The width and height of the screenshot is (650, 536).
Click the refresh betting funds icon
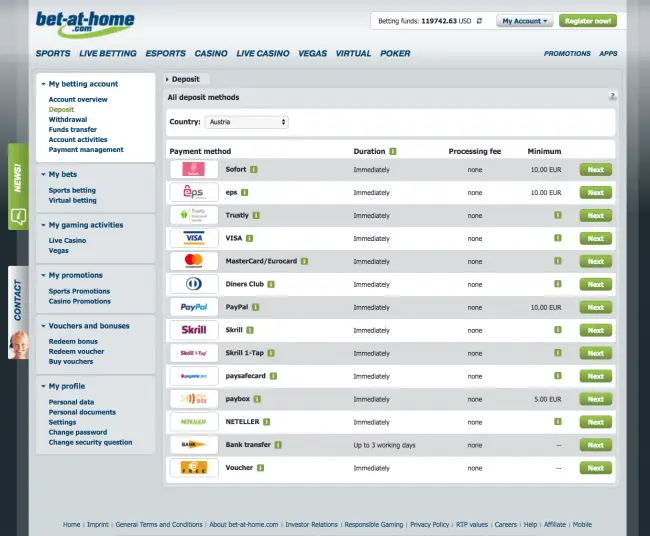(x=479, y=20)
